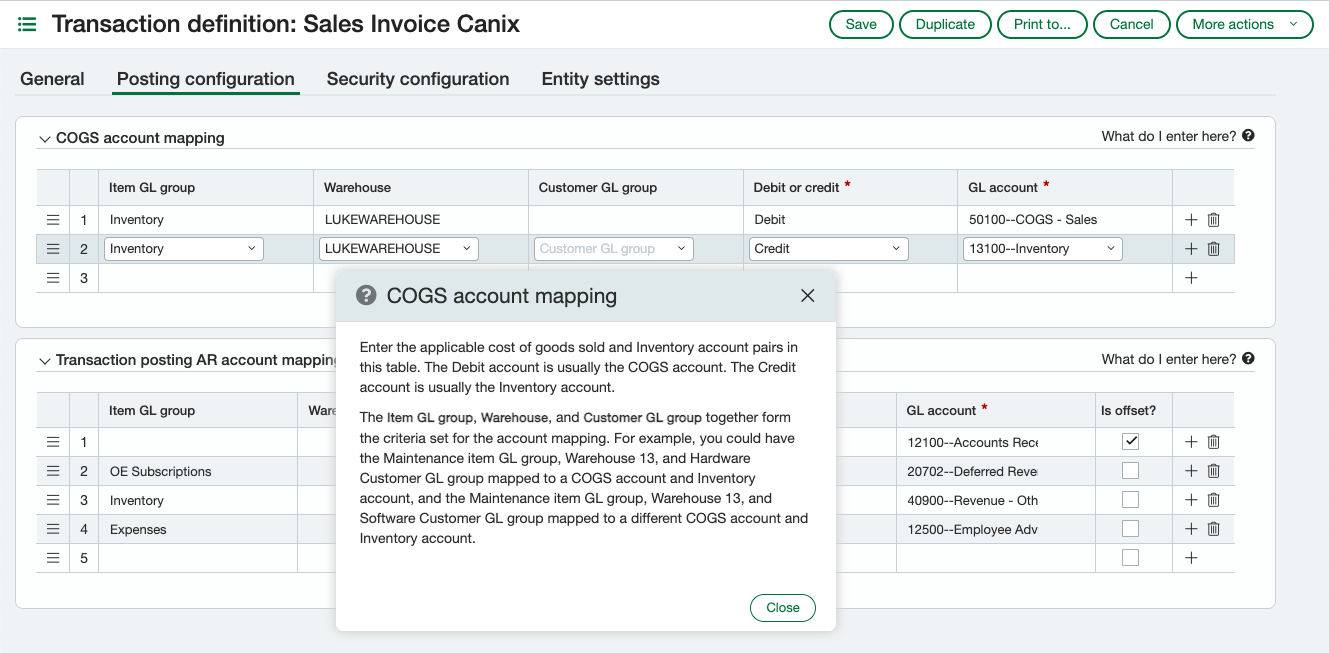Select empty Item GL group cell in COGS row 3
This screenshot has width=1329, height=653.
(206, 278)
